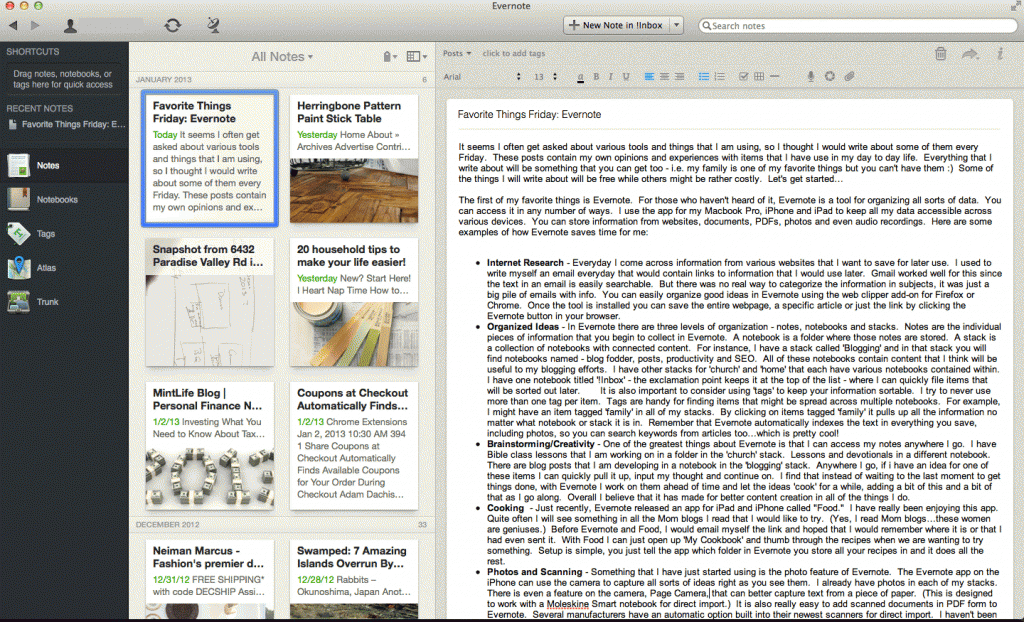This screenshot has width=1024, height=622.
Task: Open the text color picker
Action: [x=580, y=76]
